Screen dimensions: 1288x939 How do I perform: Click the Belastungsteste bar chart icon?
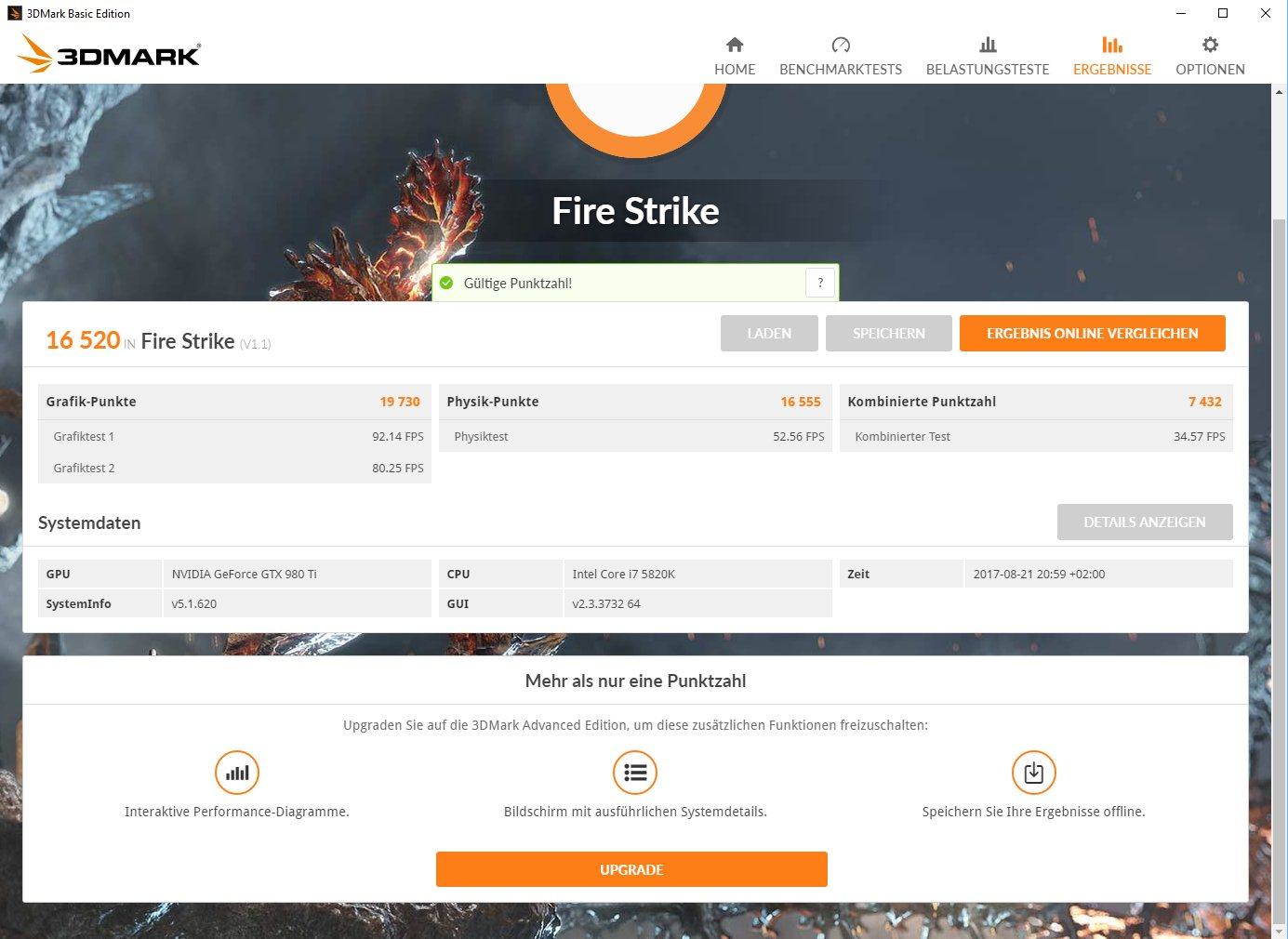pos(988,45)
